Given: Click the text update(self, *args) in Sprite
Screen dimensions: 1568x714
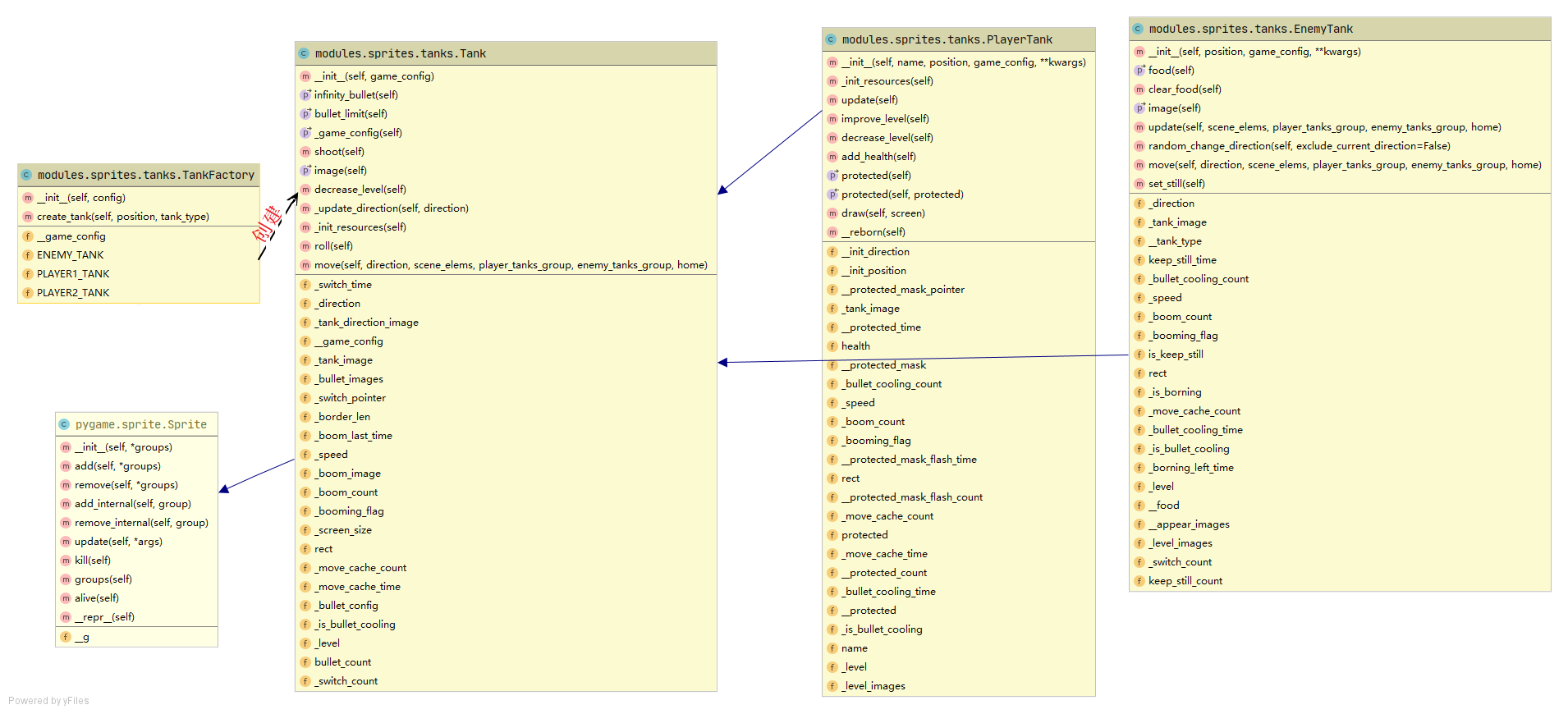Looking at the screenshot, I should (118, 542).
